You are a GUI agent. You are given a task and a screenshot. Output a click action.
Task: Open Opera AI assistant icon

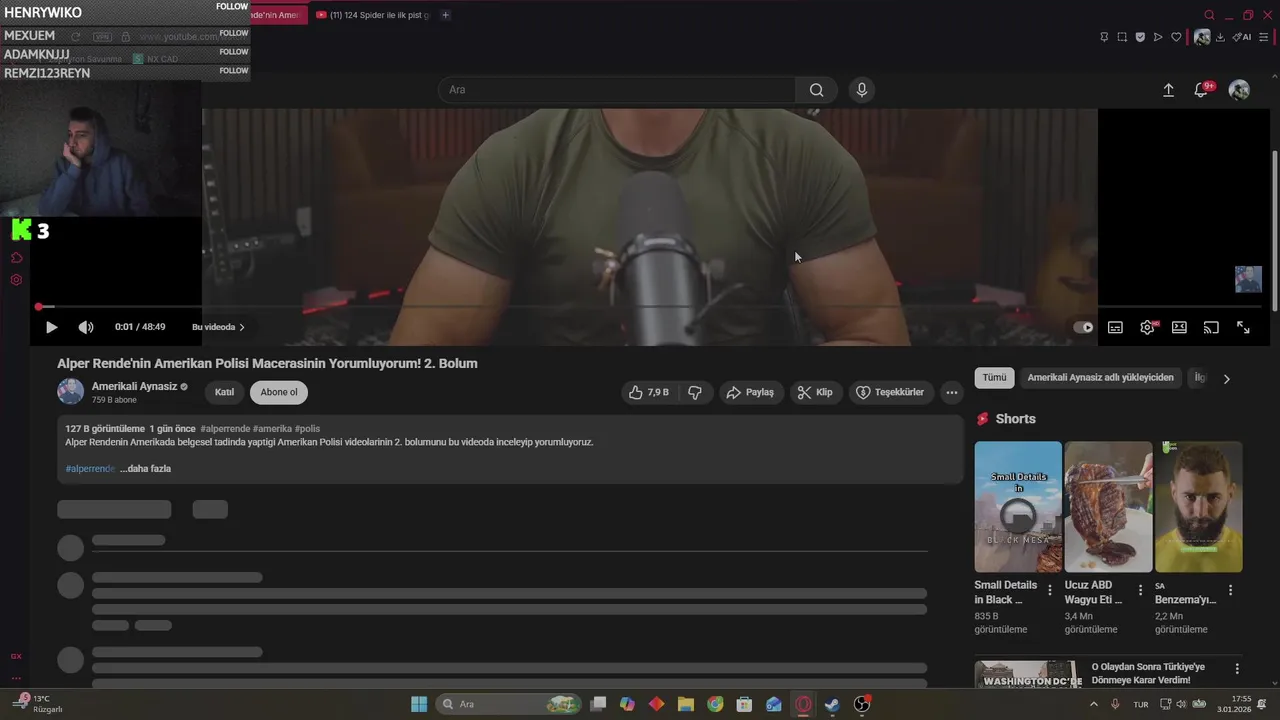click(1242, 37)
